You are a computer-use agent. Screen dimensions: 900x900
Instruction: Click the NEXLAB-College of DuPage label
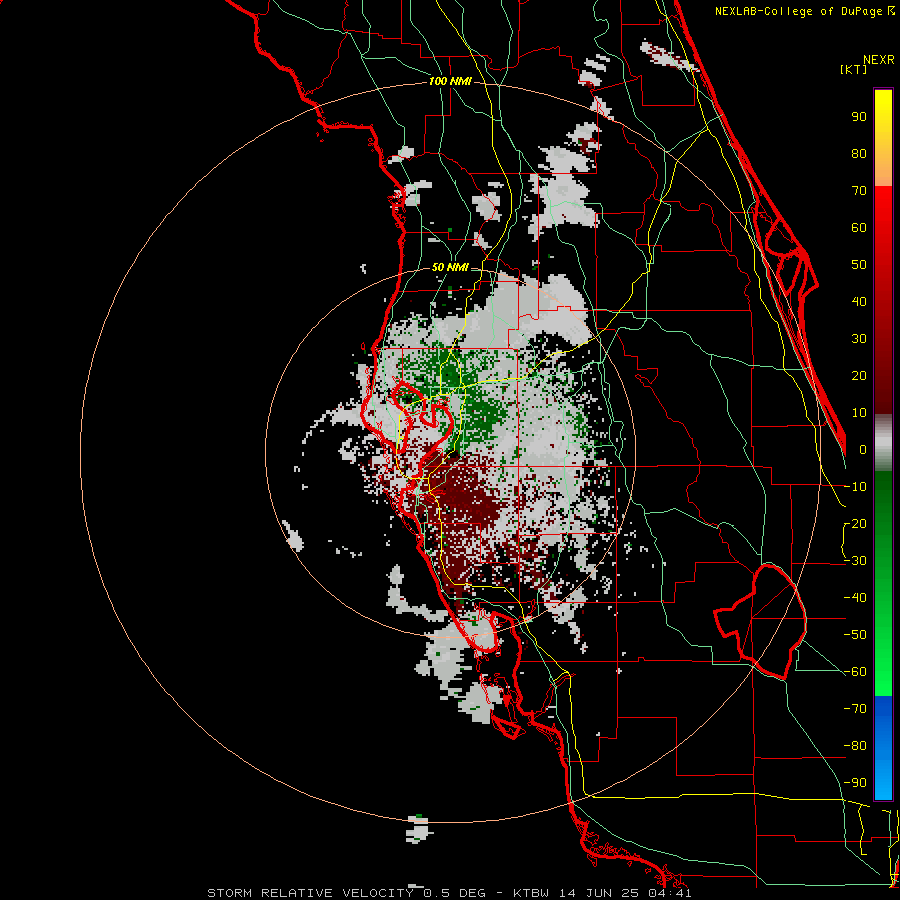pyautogui.click(x=805, y=11)
